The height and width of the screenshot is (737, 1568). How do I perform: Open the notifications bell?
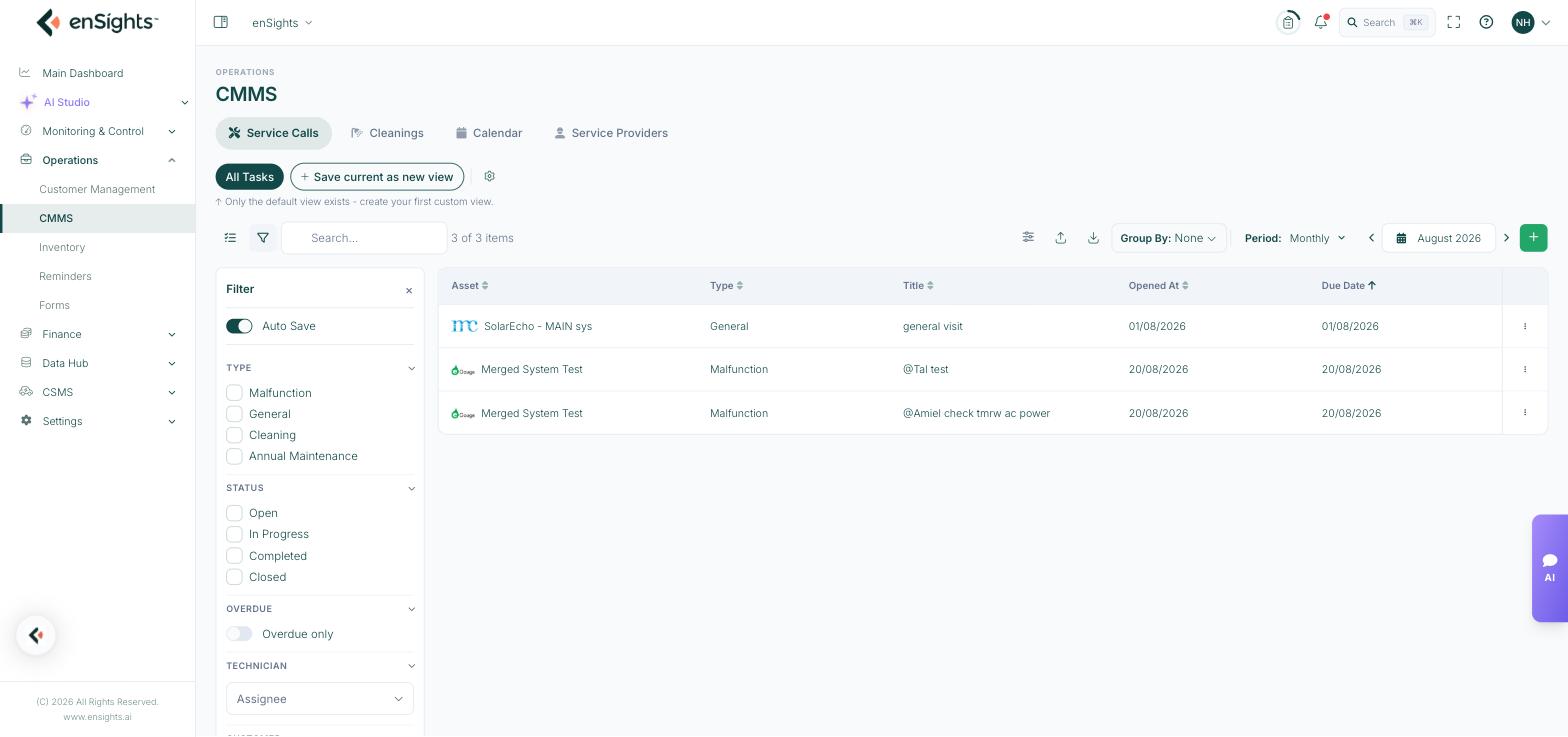tap(1321, 22)
